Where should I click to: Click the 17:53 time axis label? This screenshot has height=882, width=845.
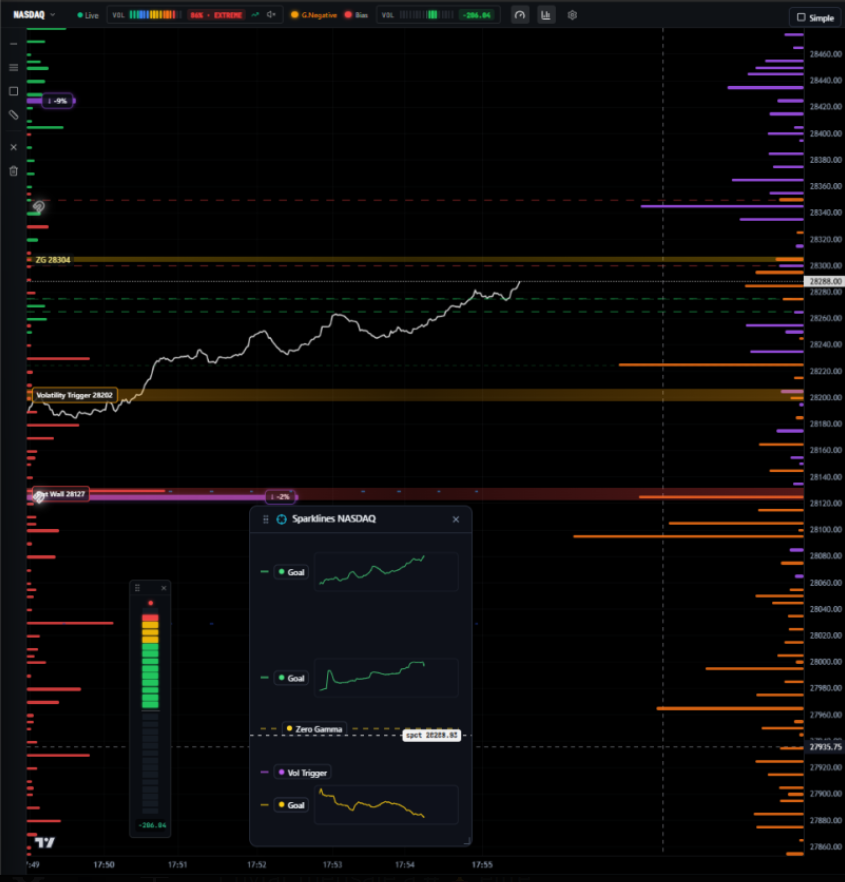click(x=332, y=865)
